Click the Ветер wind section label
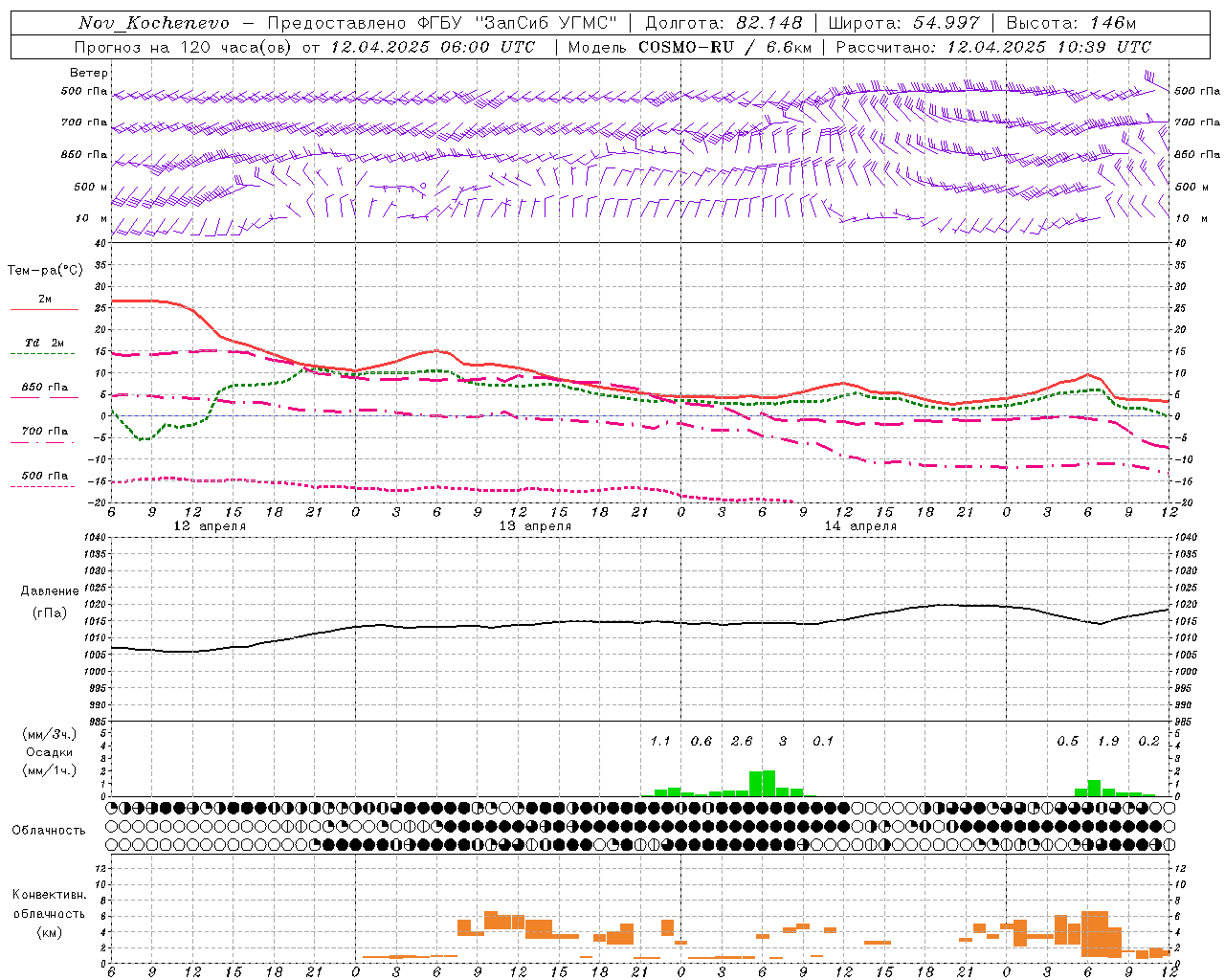1225x980 pixels. click(89, 73)
